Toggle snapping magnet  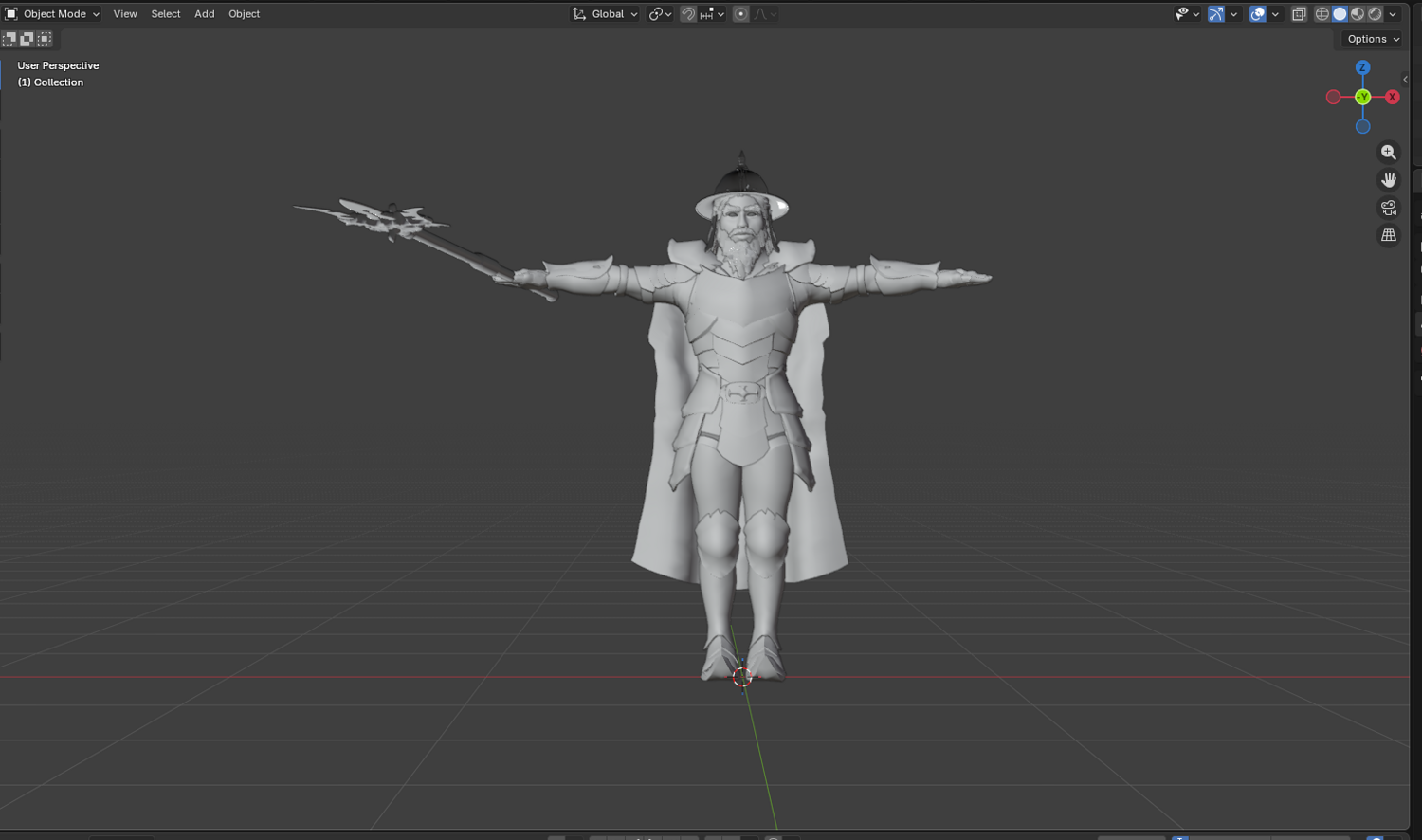pyautogui.click(x=688, y=14)
